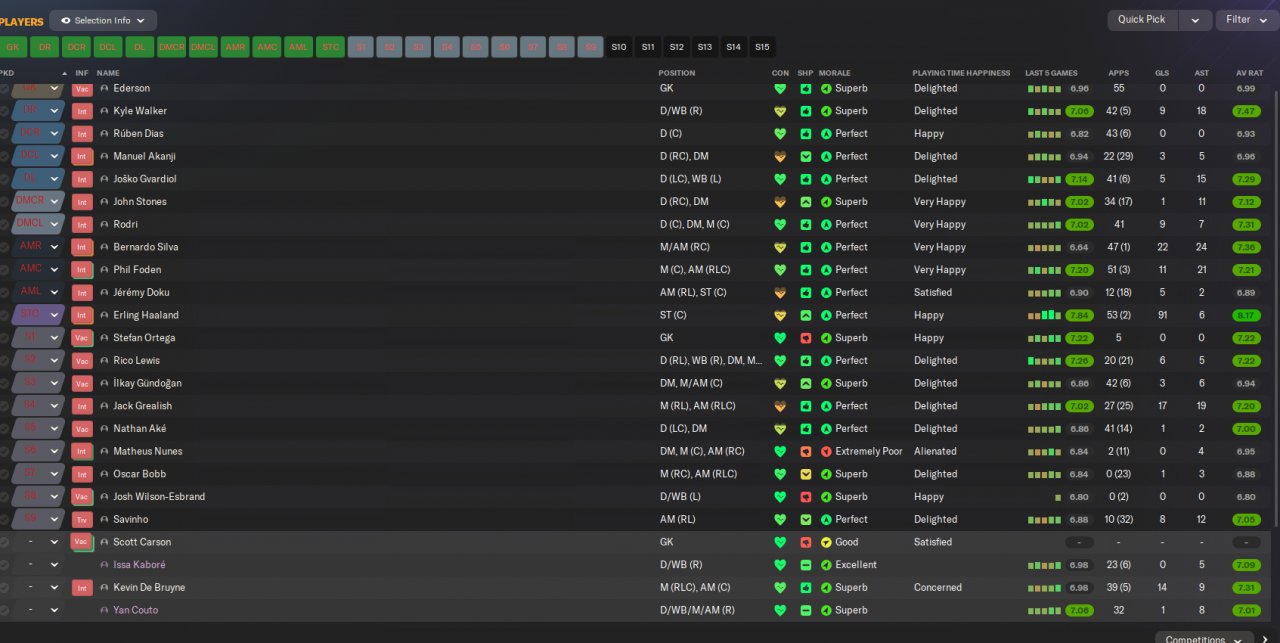Screen dimensions: 1280x643
Task: Click Erling Haaland's sharpness arrow icon
Action: [805, 315]
